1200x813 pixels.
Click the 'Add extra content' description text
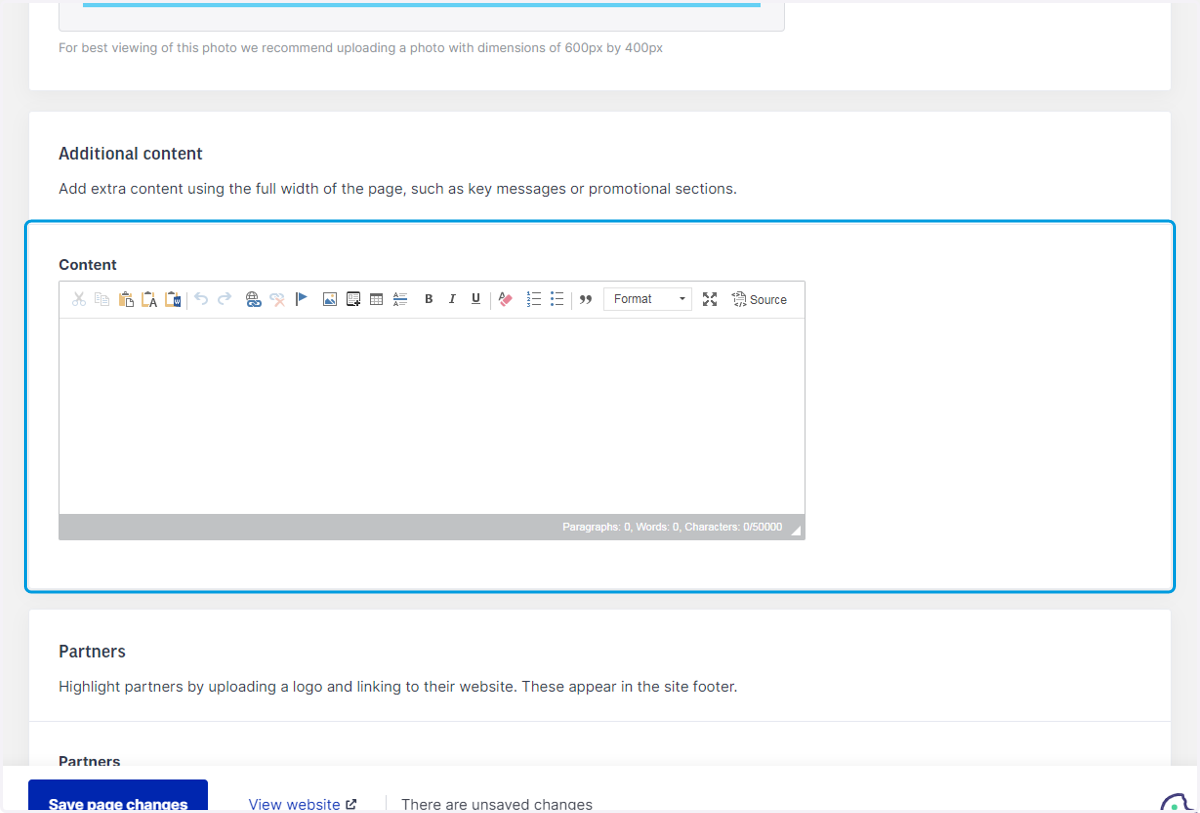398,189
